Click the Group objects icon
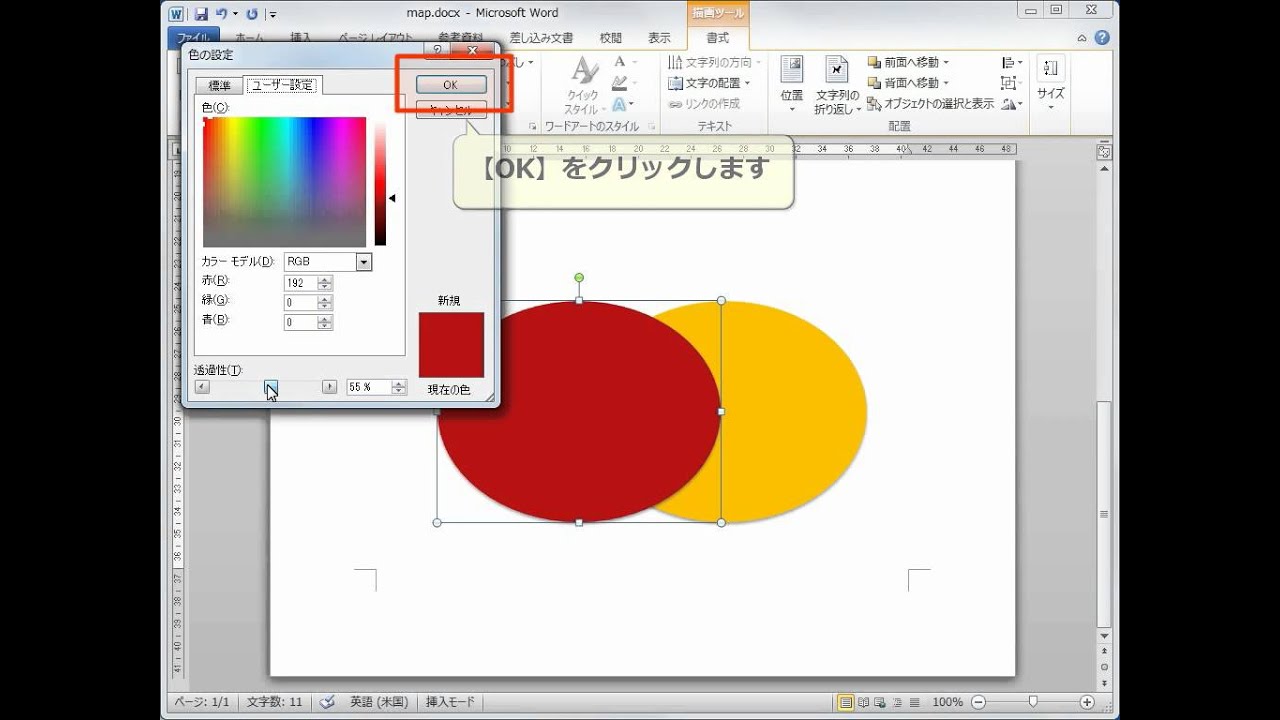 click(1010, 83)
